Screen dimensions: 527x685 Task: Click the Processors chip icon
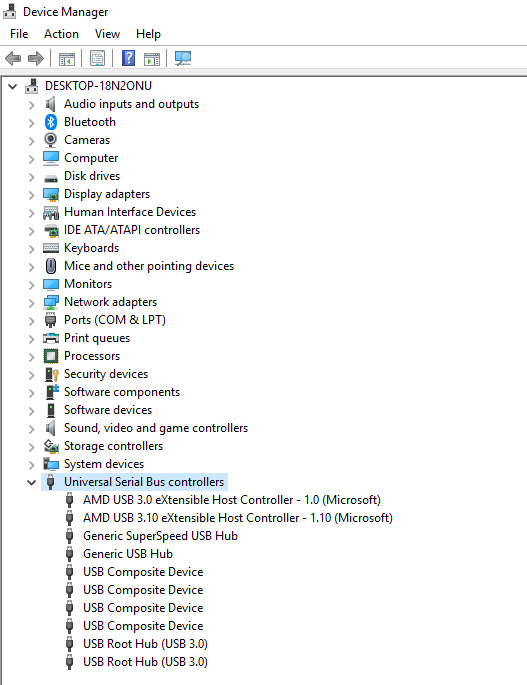pyautogui.click(x=51, y=356)
